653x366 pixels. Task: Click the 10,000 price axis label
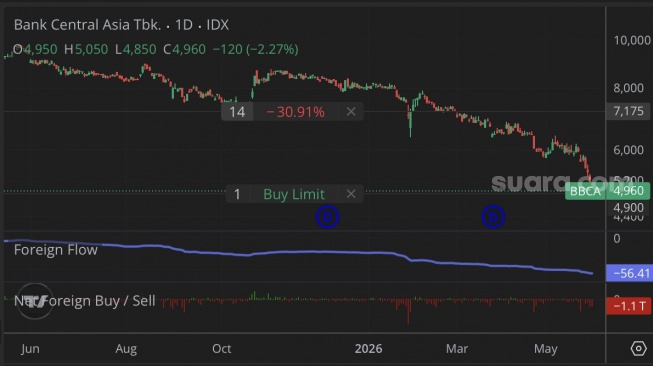pos(632,40)
